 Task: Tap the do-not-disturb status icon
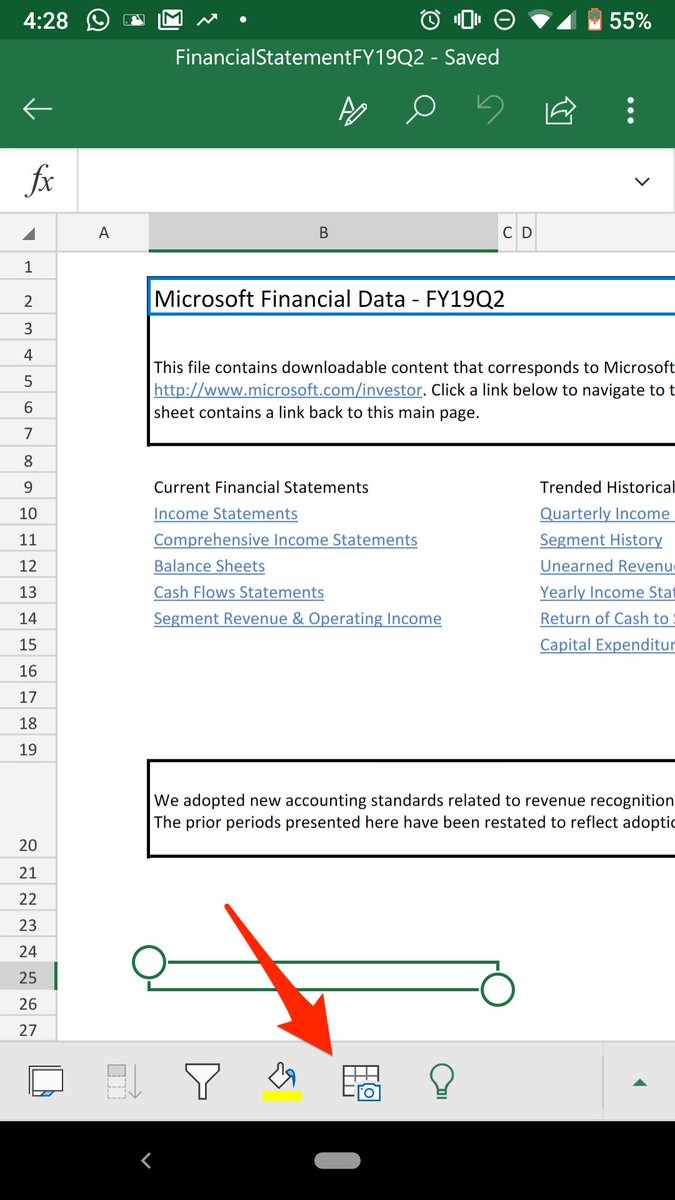(505, 20)
